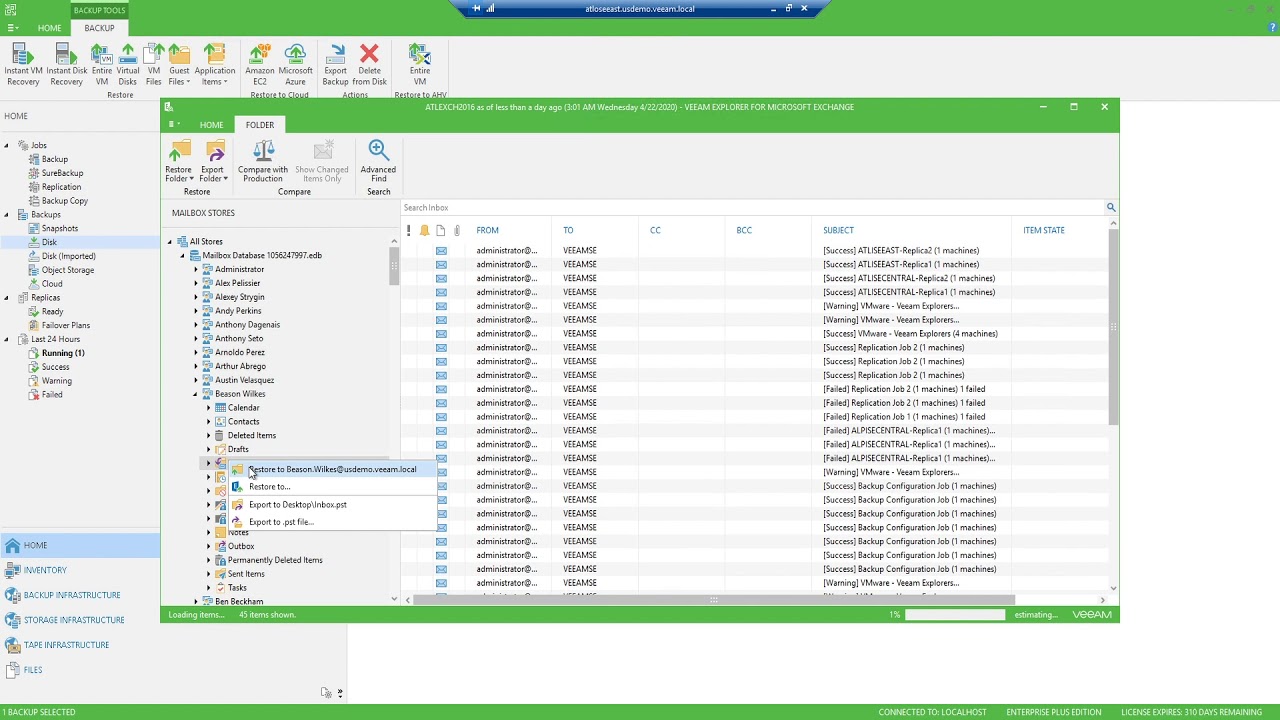The image size is (1280, 720).
Task: Collapse the Beason Wilkes mailbox
Action: [196, 394]
